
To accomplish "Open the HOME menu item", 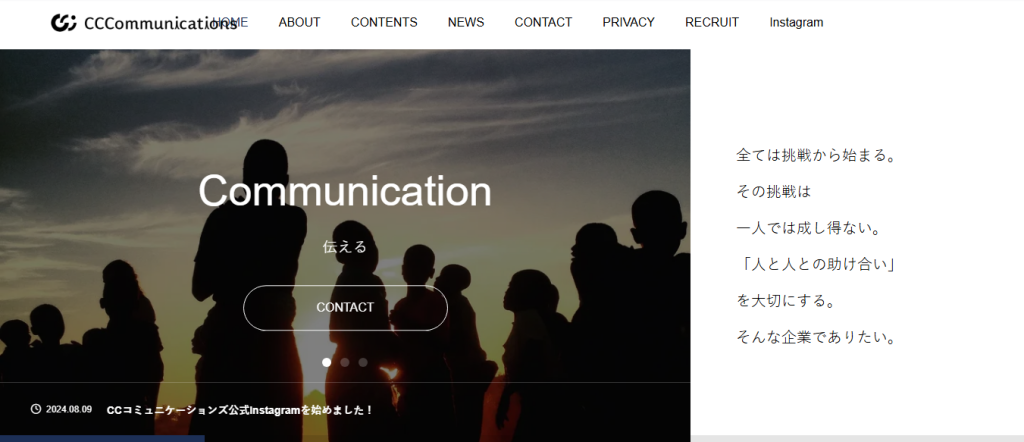I will point(230,22).
